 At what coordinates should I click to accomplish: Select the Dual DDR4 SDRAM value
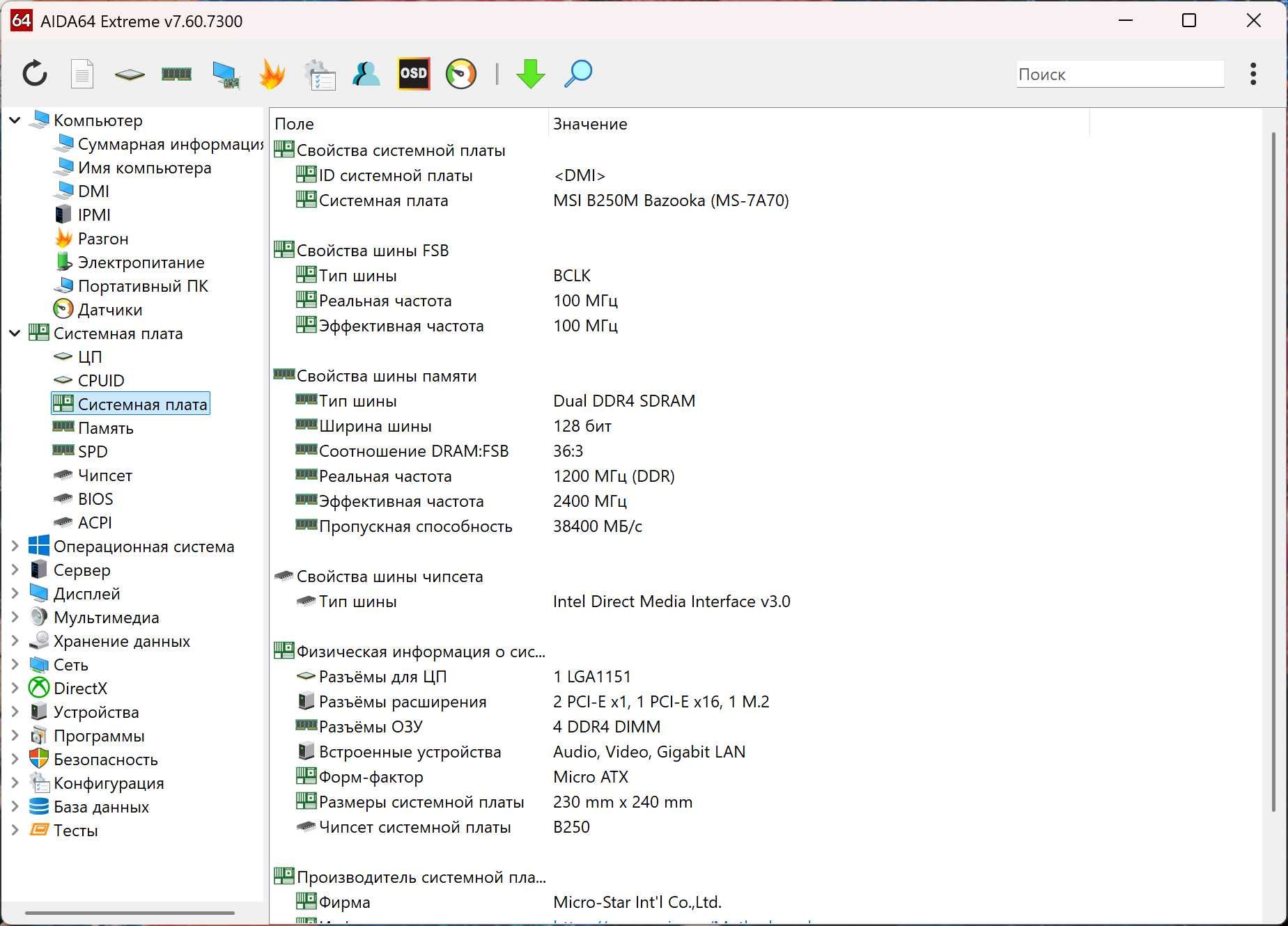click(624, 401)
